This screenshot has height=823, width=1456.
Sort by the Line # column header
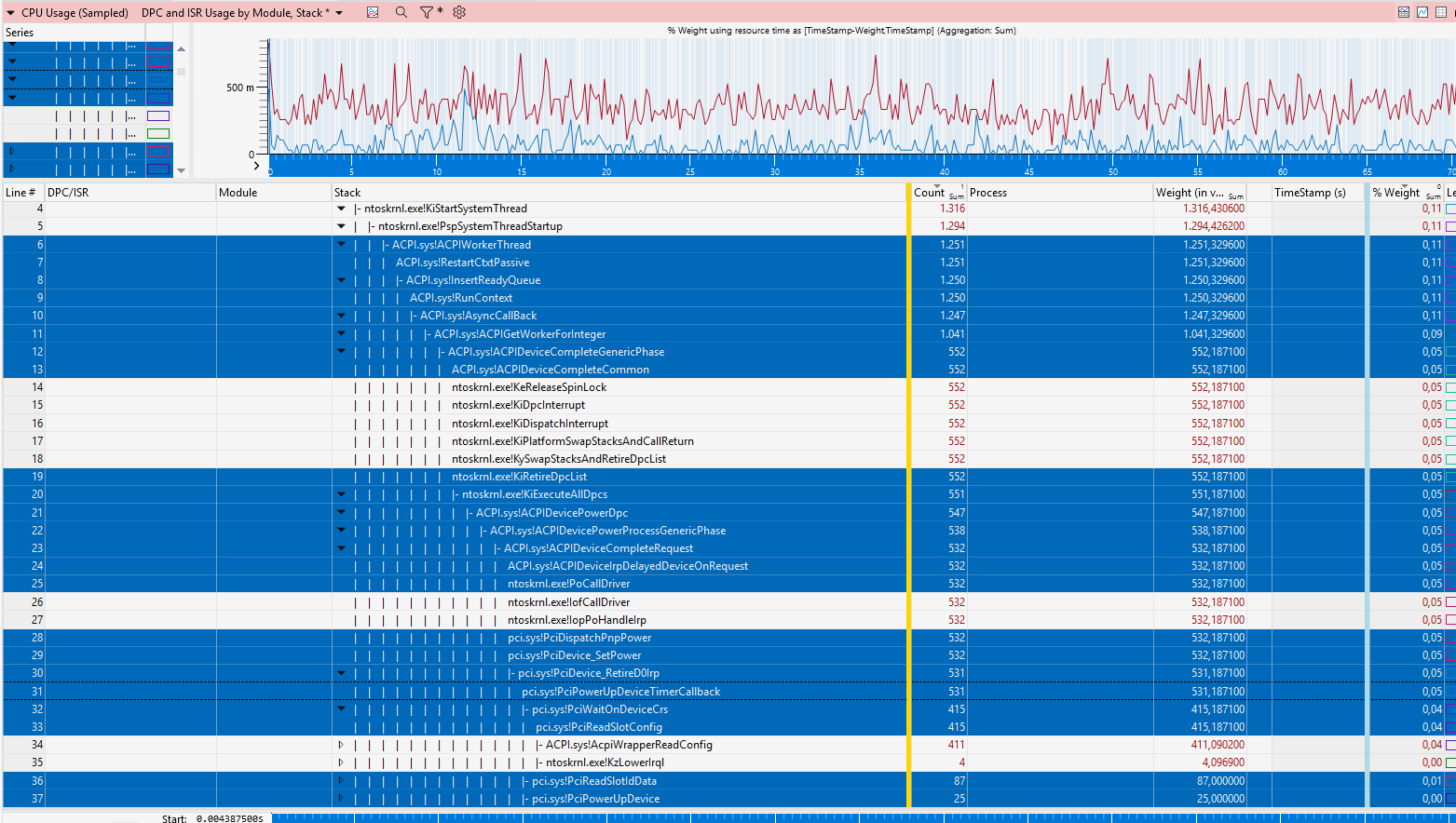tap(23, 193)
